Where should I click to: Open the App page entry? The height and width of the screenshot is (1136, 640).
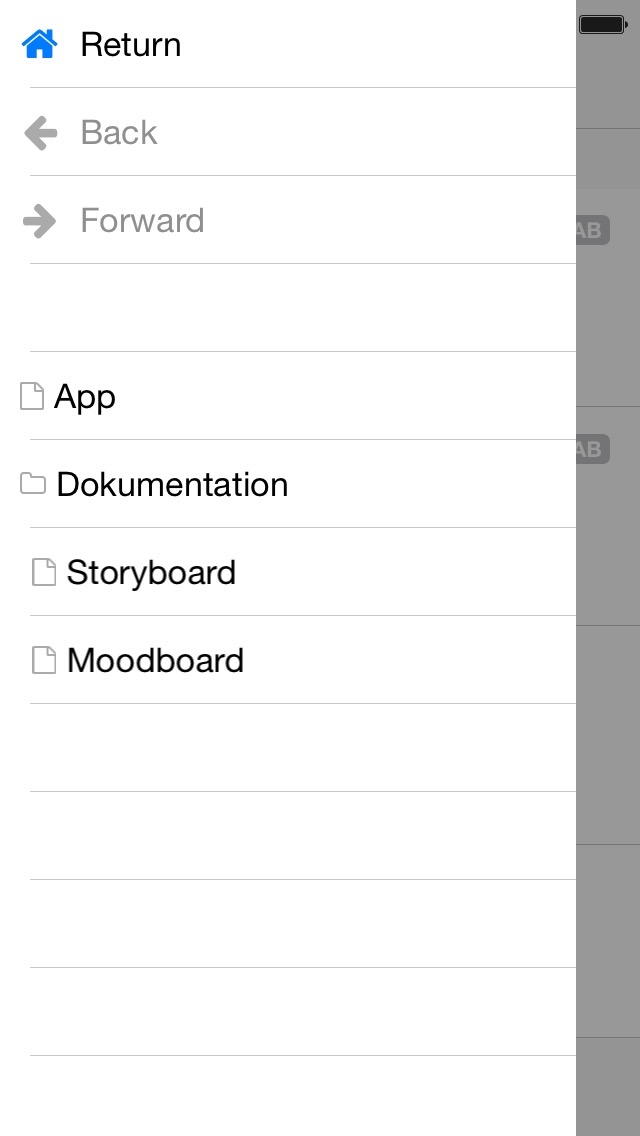[85, 396]
